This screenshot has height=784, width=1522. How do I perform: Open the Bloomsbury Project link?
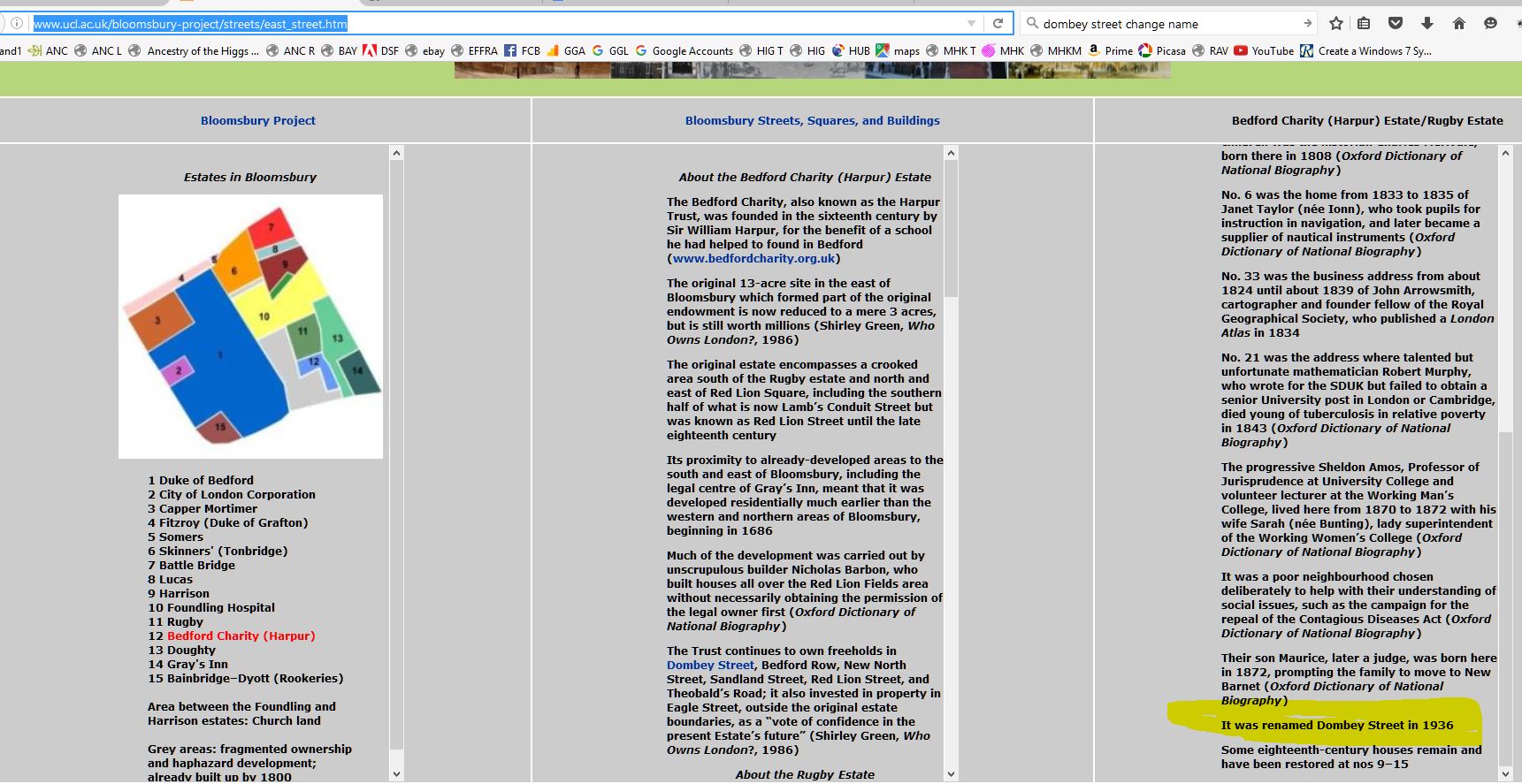point(257,121)
